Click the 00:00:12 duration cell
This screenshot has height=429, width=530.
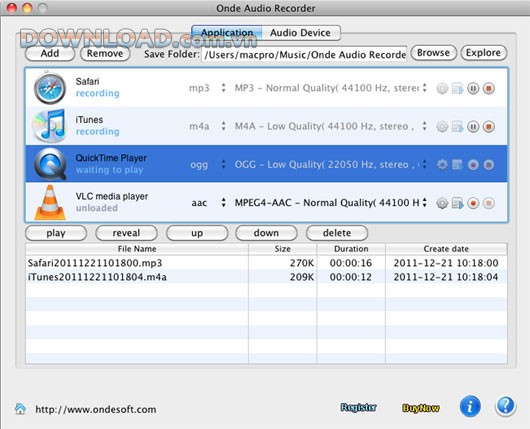point(351,277)
